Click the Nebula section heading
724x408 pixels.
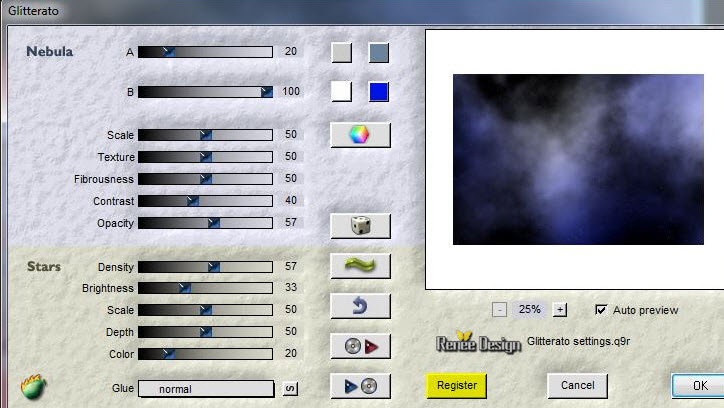pos(49,51)
